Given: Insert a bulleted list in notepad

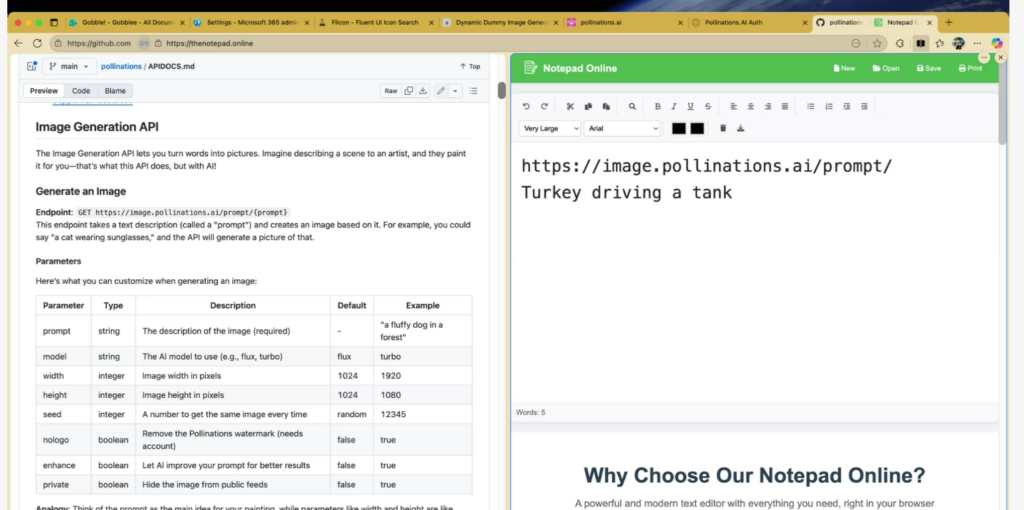Looking at the screenshot, I should pos(811,106).
